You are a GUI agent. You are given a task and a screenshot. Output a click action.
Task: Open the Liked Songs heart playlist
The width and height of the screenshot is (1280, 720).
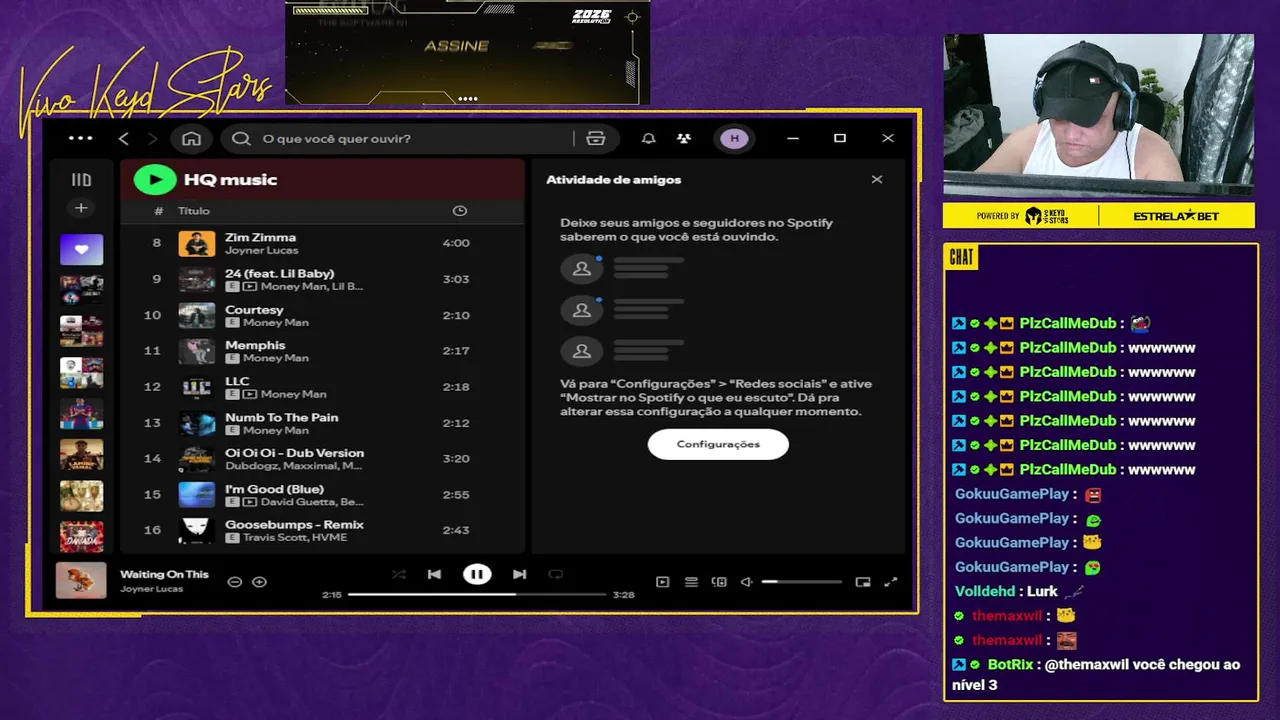pos(81,249)
